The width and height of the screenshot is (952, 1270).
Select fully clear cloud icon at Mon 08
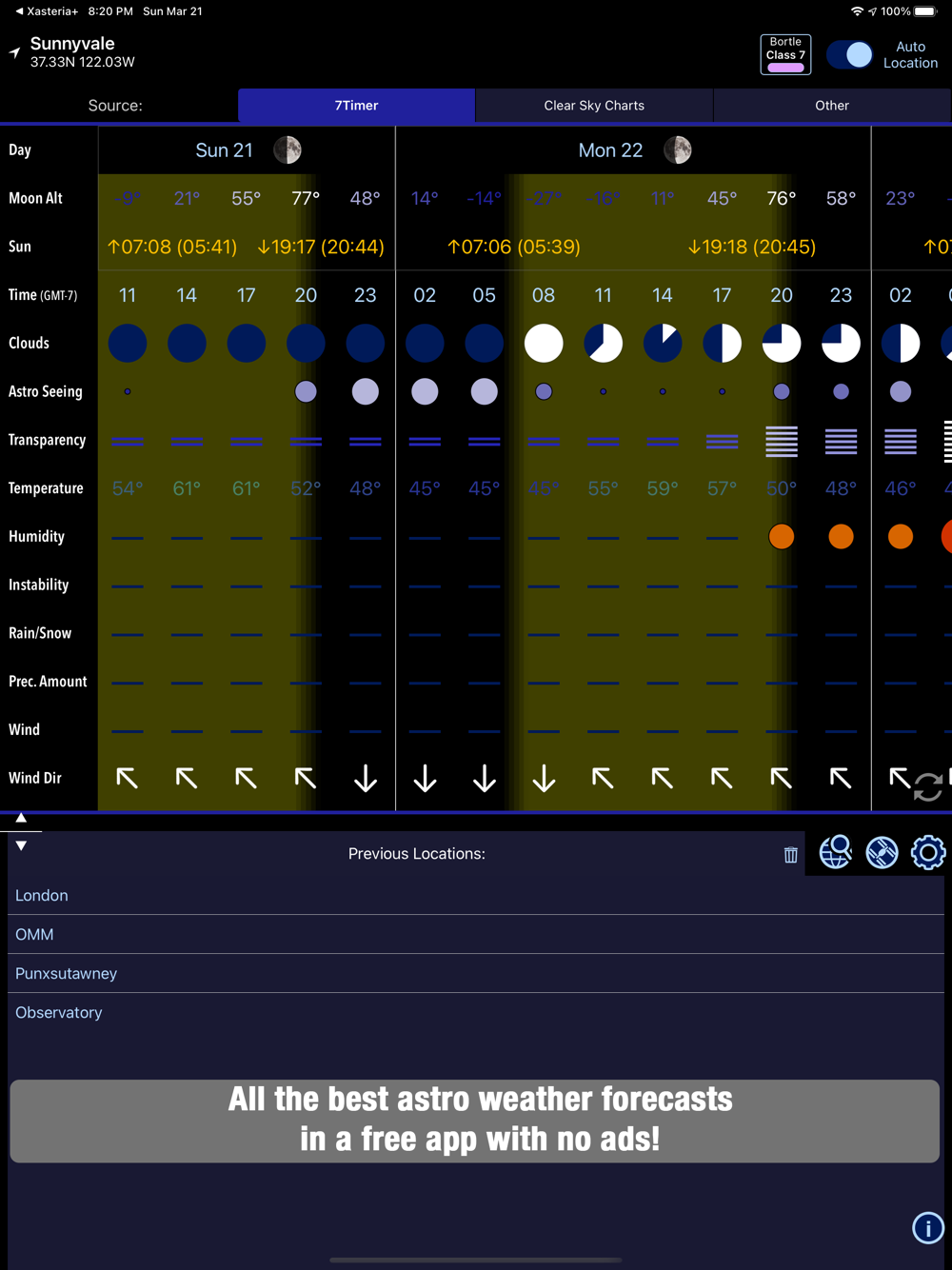(x=544, y=343)
